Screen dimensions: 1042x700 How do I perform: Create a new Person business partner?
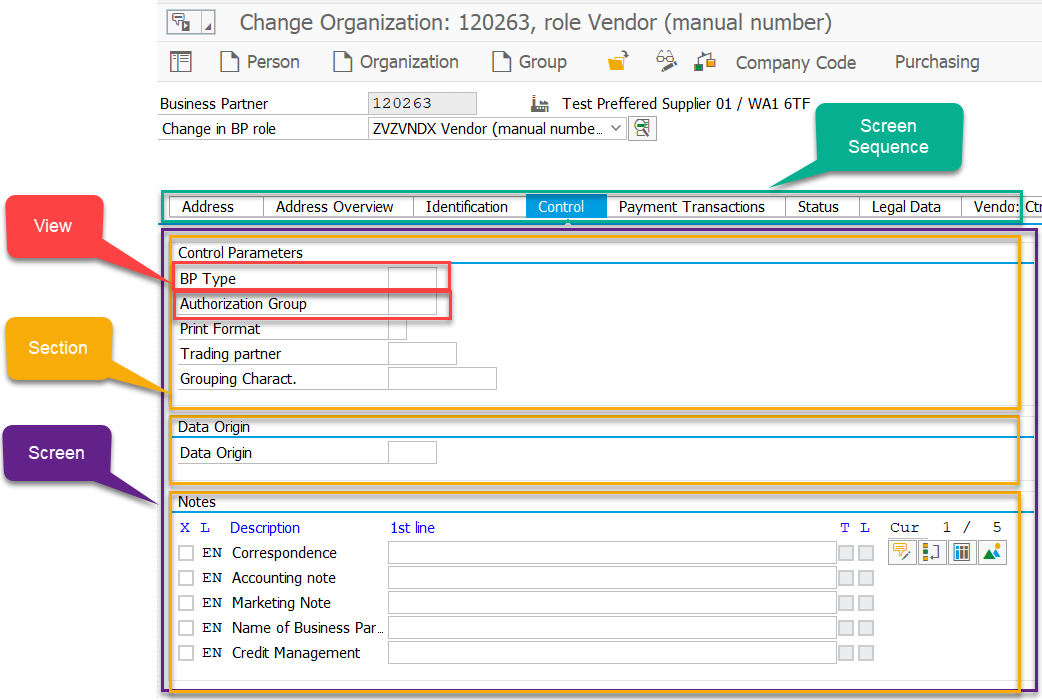click(260, 61)
